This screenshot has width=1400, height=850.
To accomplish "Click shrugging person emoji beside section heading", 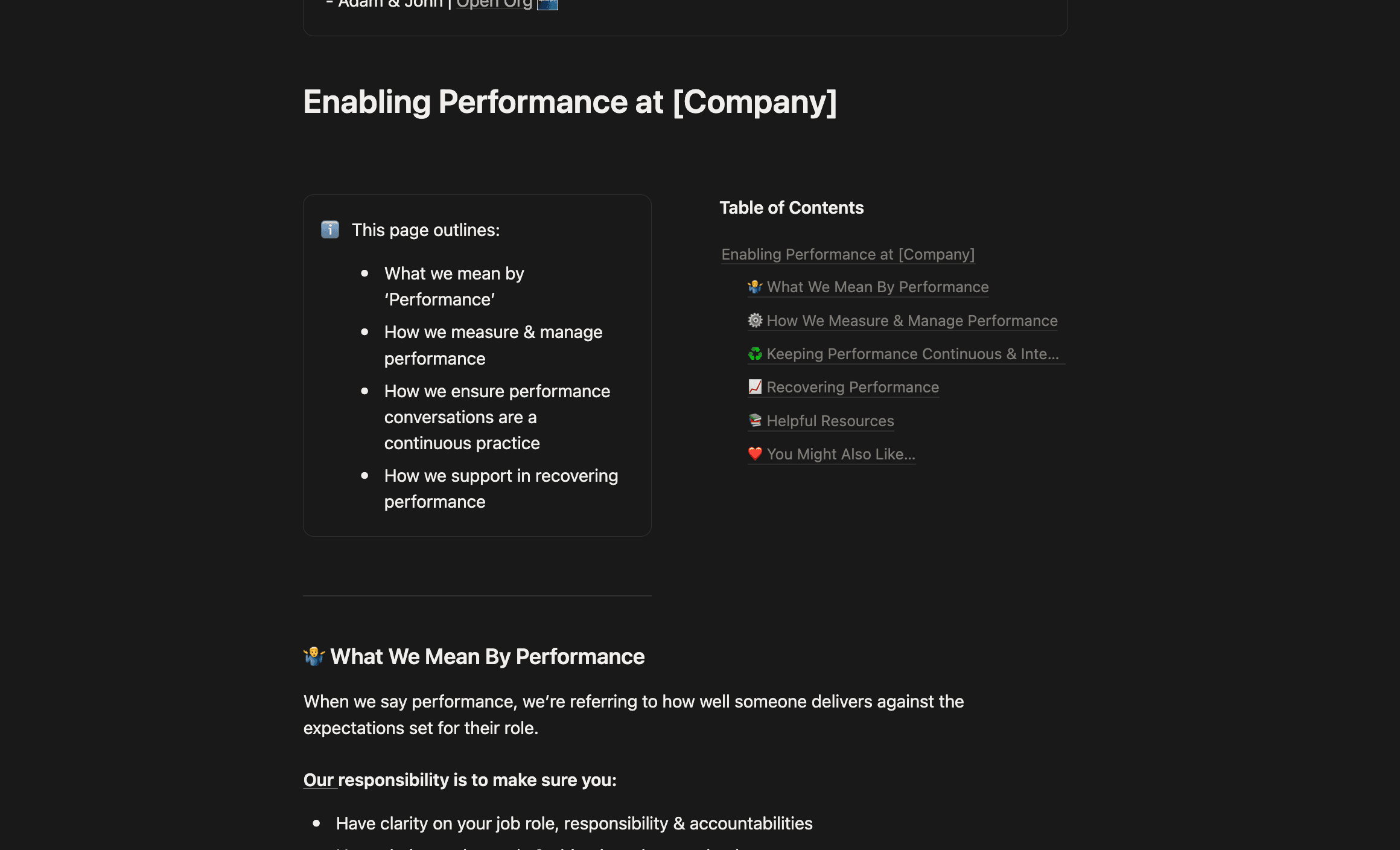I will tap(314, 656).
